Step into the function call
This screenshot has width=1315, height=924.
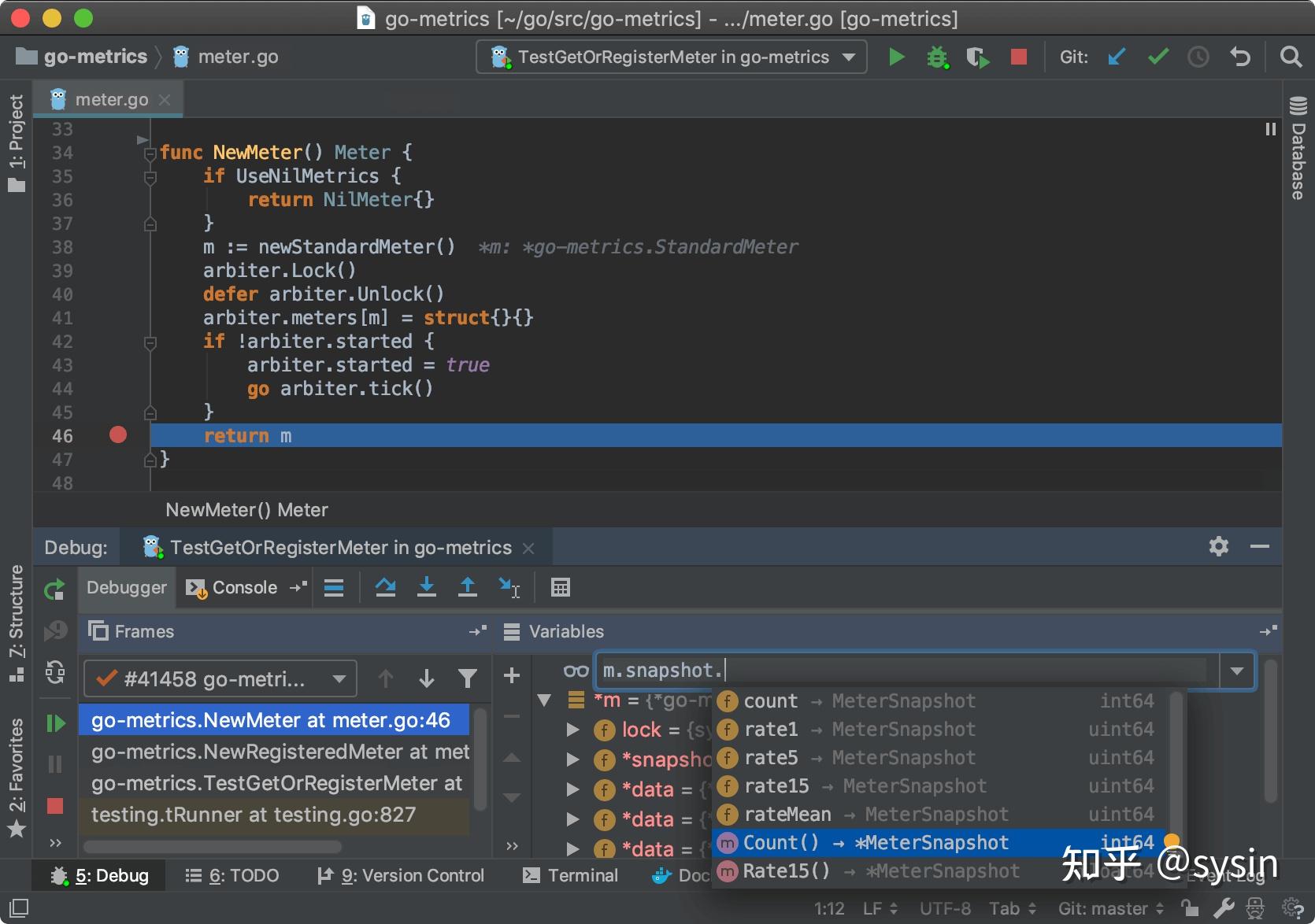[x=427, y=587]
